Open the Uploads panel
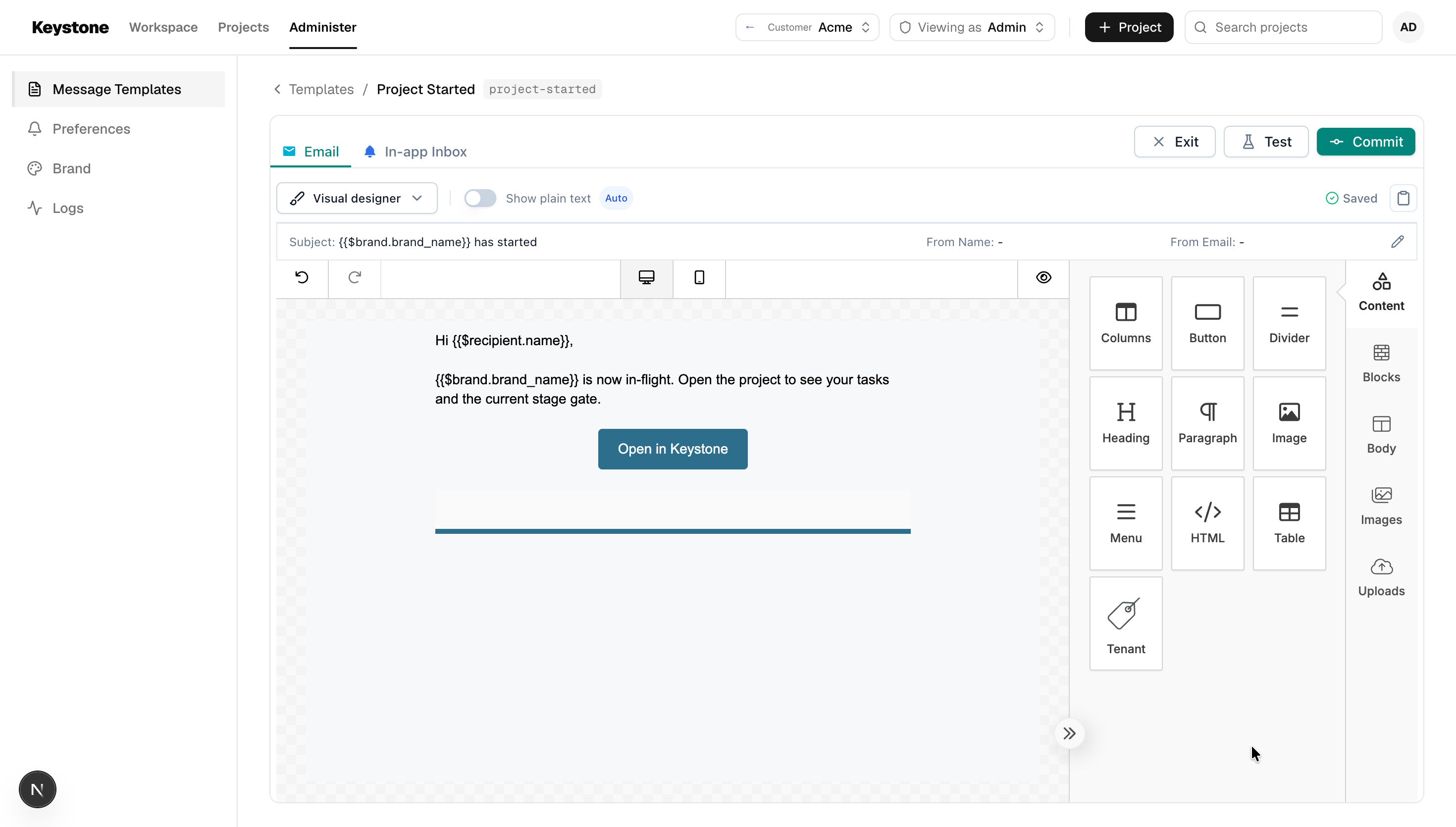 1381,577
